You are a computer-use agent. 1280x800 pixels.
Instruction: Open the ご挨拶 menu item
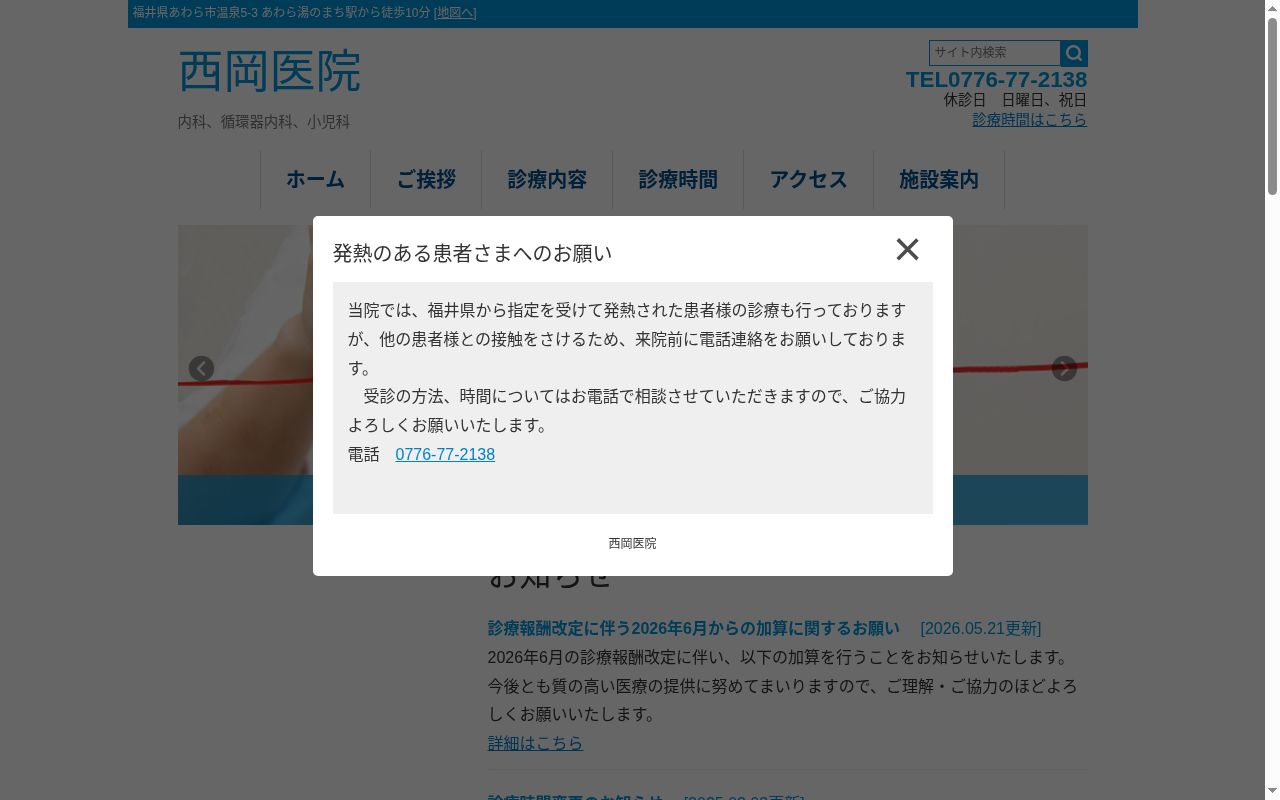pos(426,180)
